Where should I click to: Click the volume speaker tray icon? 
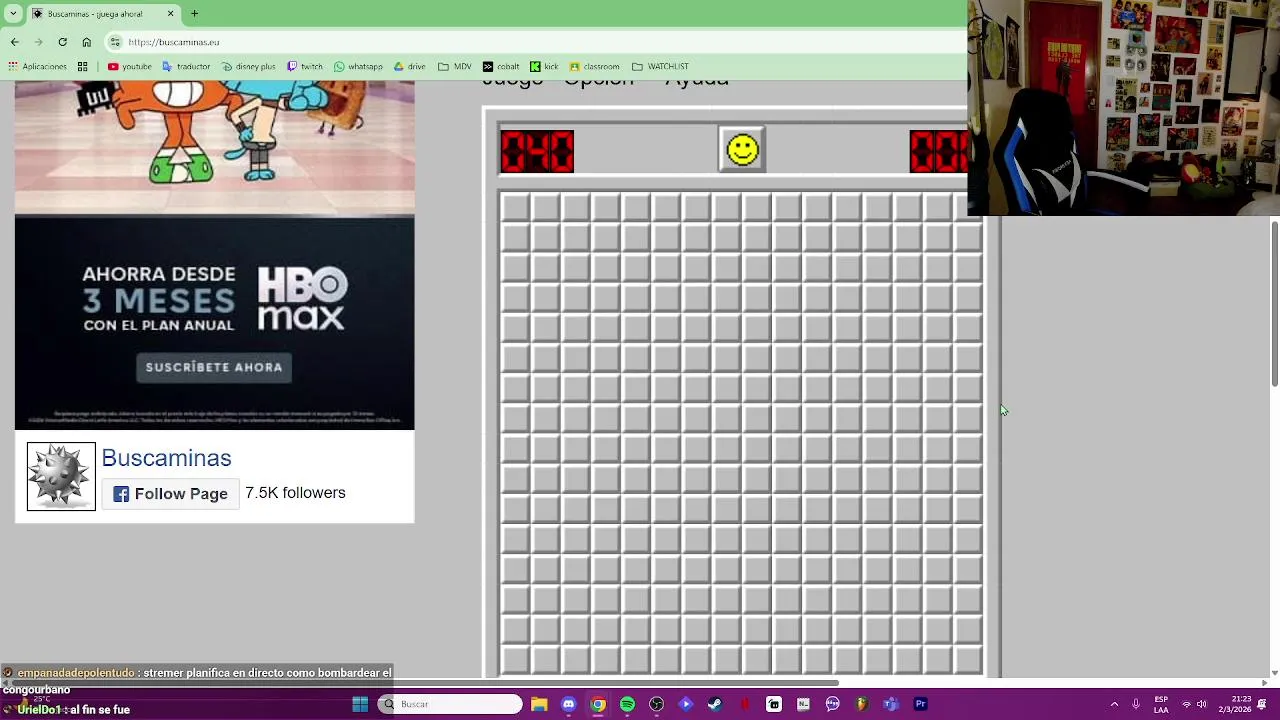1202,704
